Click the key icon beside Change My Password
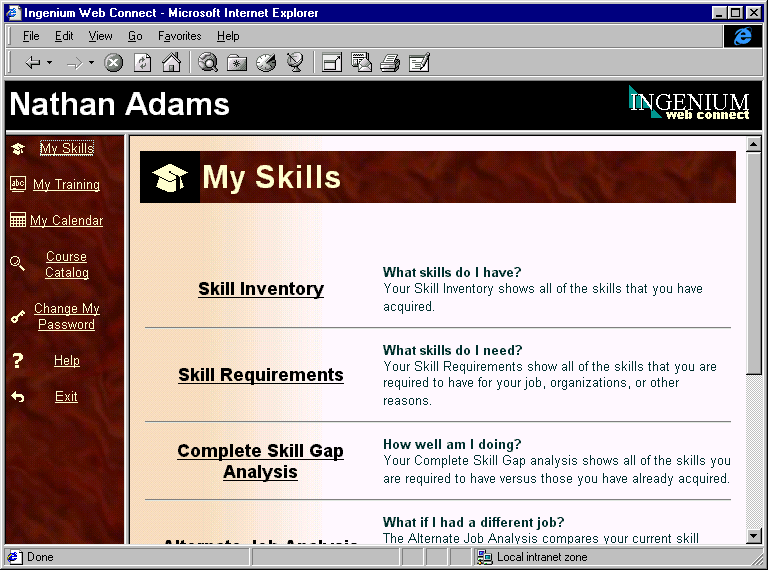The width and height of the screenshot is (768, 570). click(x=17, y=317)
